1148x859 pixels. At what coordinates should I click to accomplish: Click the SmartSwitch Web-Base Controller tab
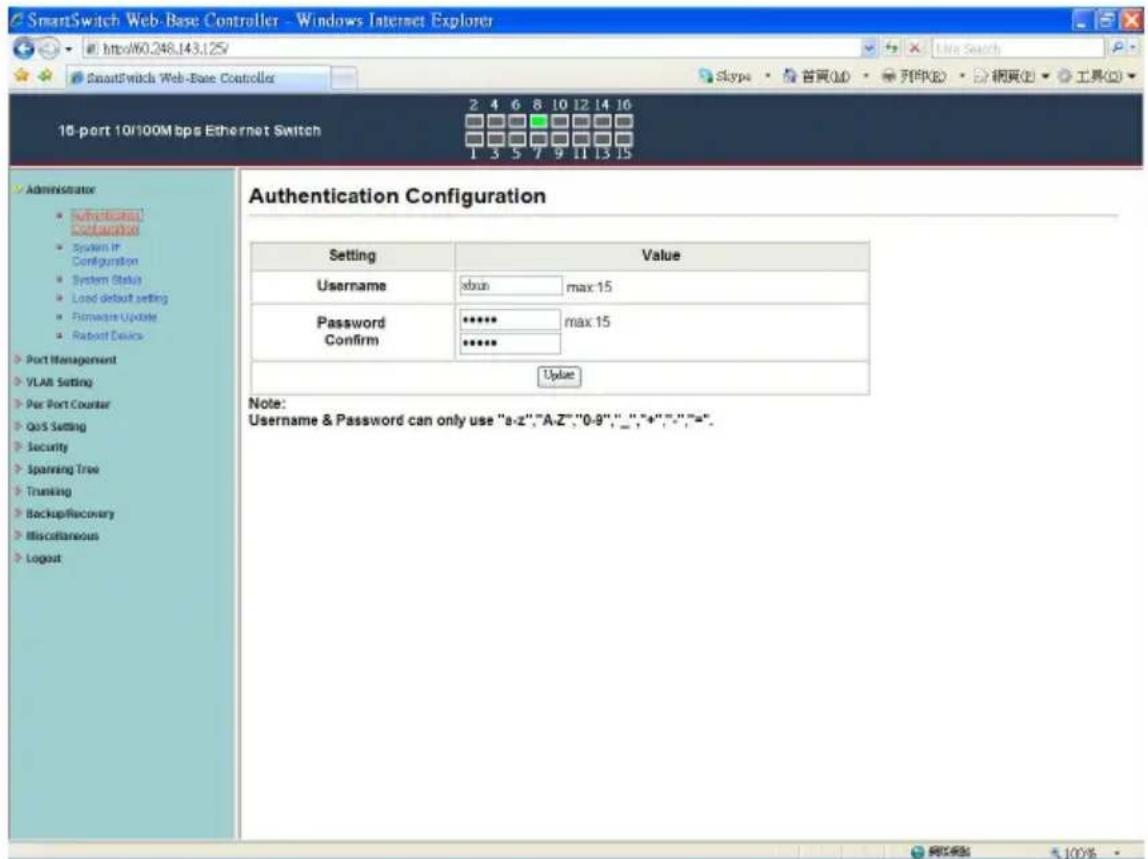pyautogui.click(x=198, y=78)
